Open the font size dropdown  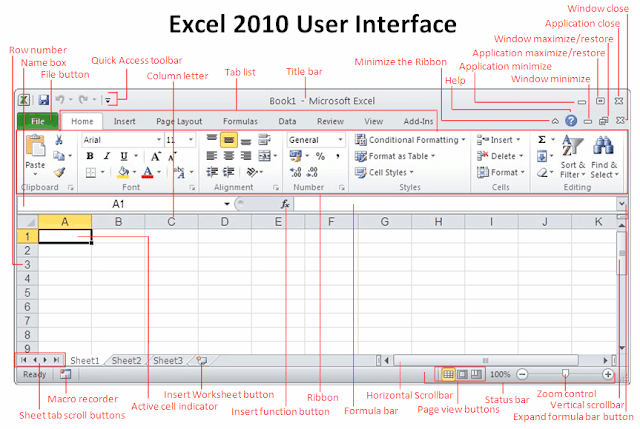click(191, 140)
